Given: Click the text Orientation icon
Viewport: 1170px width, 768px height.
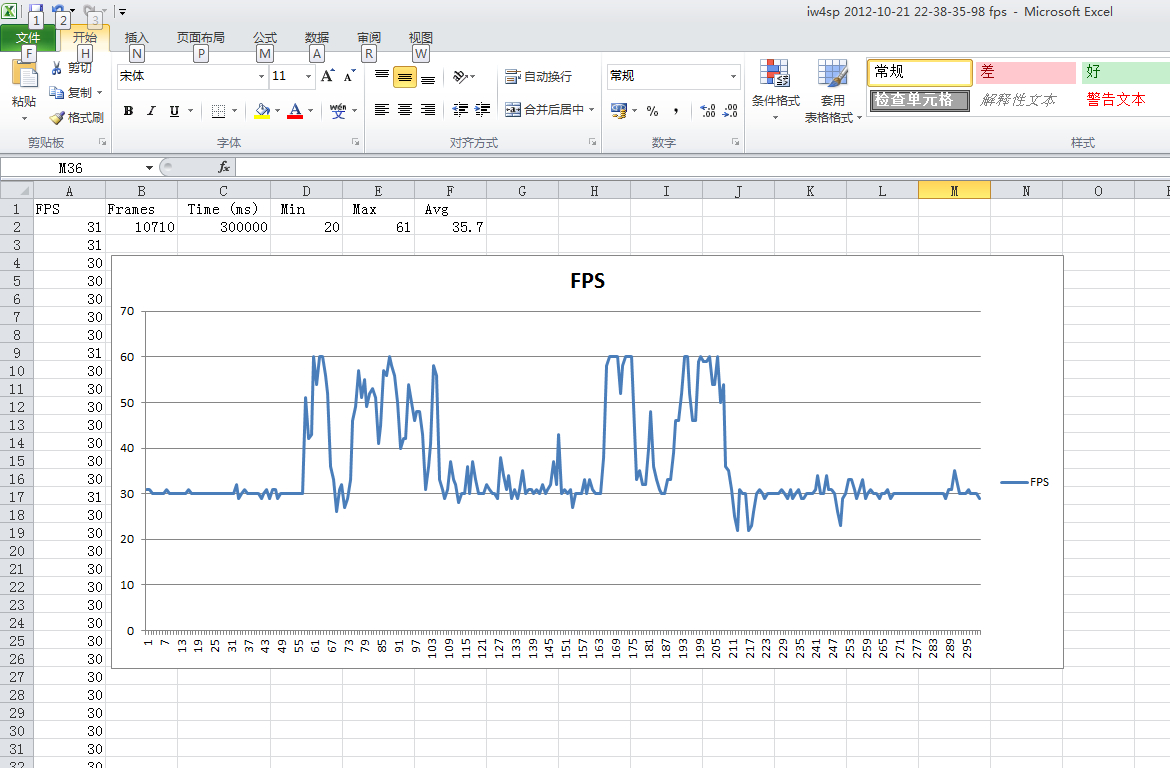Looking at the screenshot, I should click(460, 76).
